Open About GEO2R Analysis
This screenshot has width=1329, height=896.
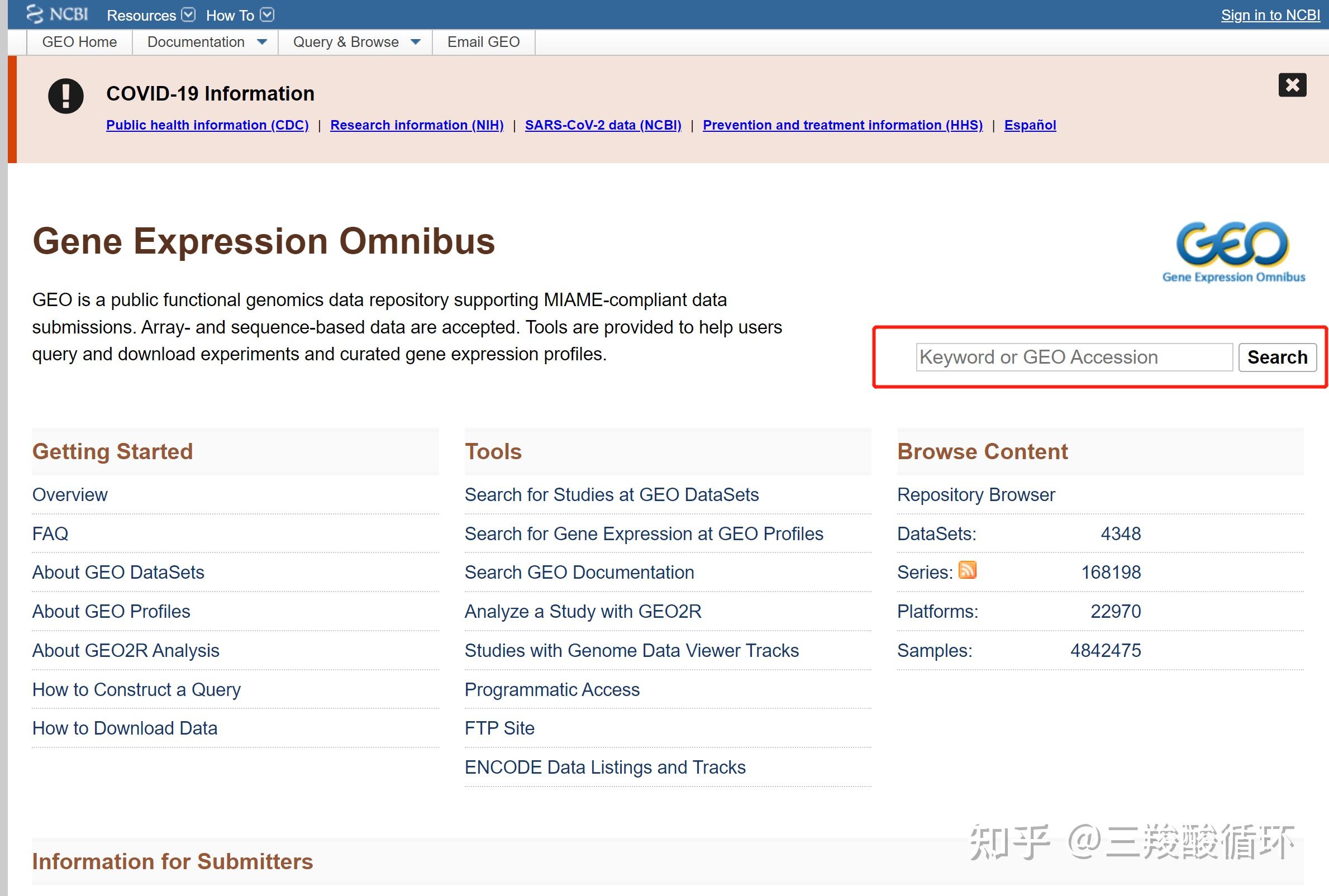click(126, 650)
